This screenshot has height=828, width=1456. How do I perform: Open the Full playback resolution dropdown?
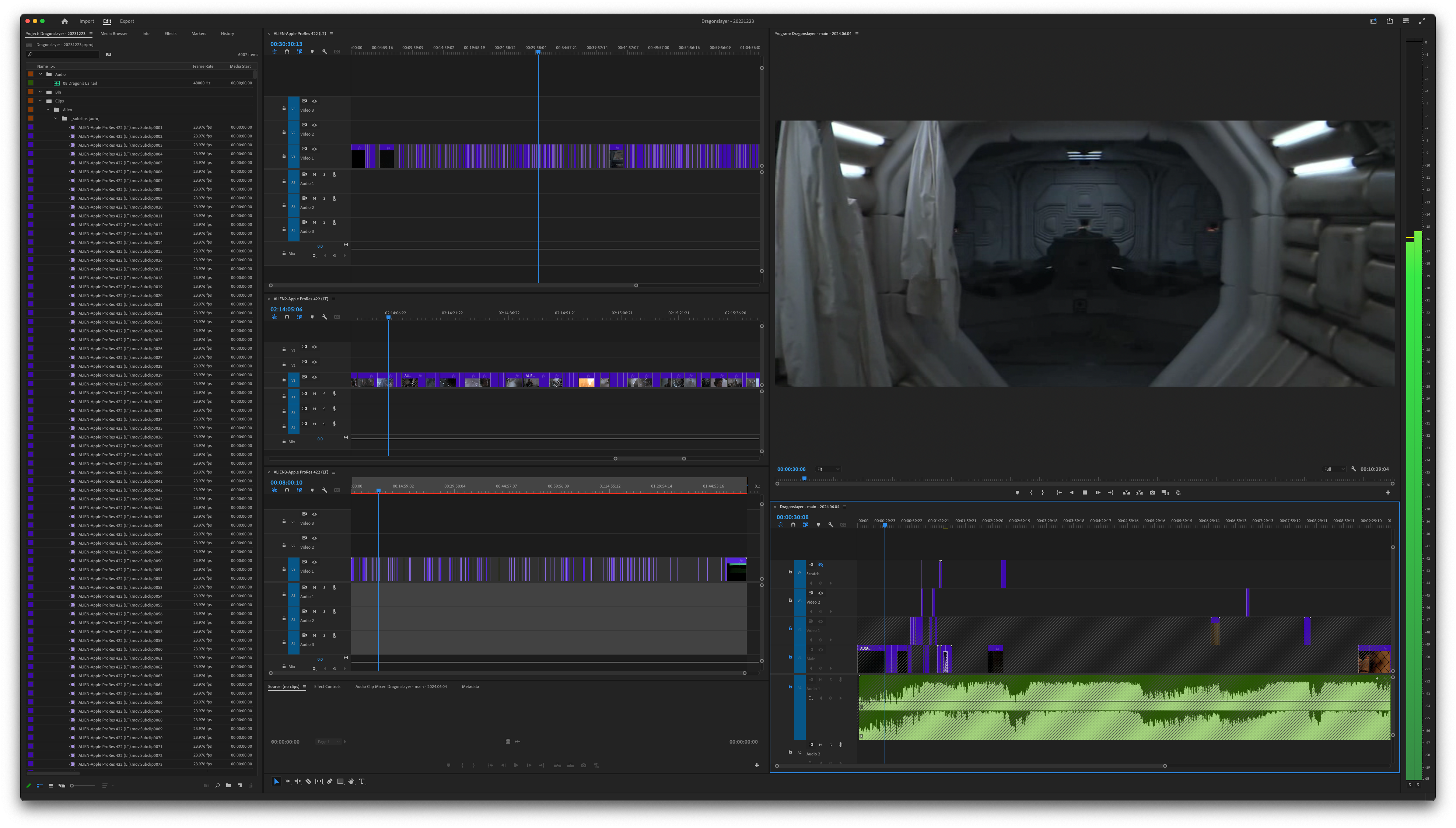1334,469
